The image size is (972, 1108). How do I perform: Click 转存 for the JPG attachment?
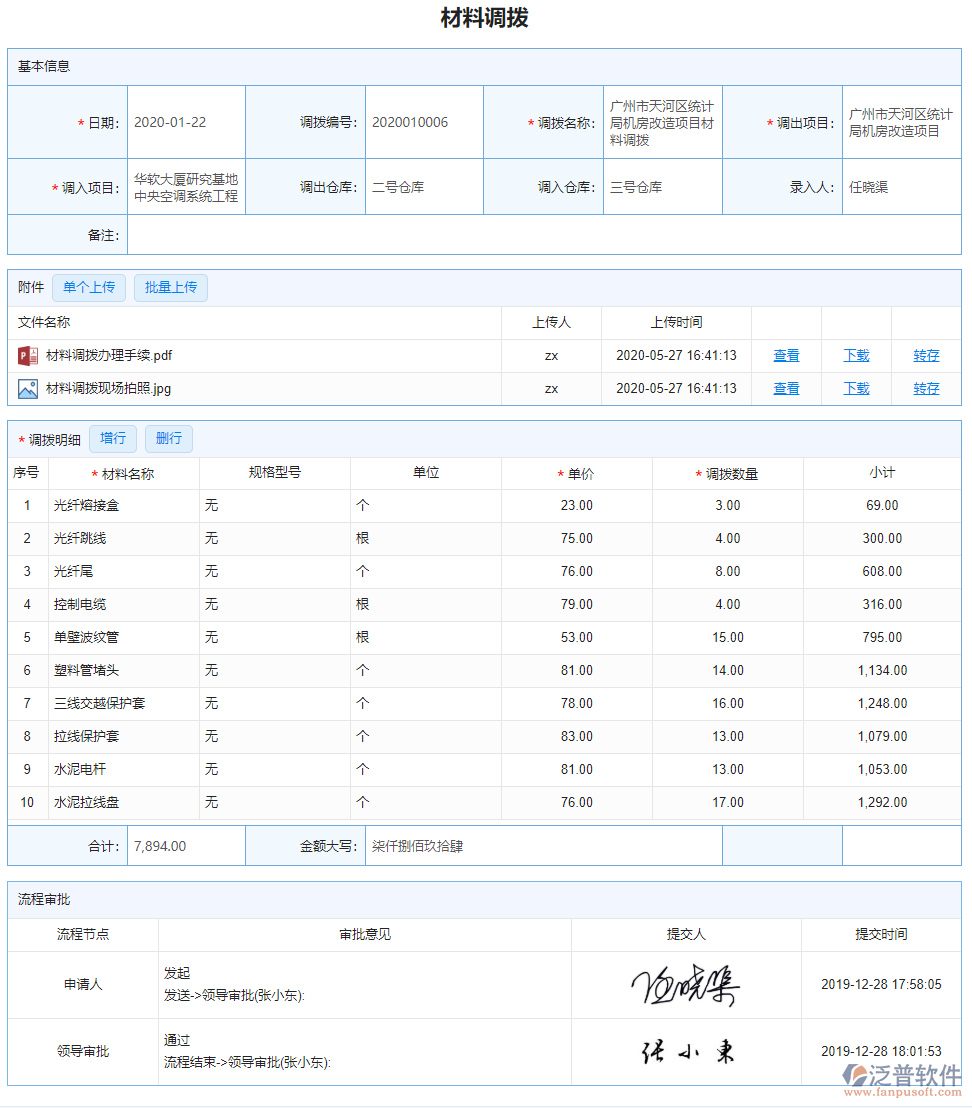coord(926,388)
